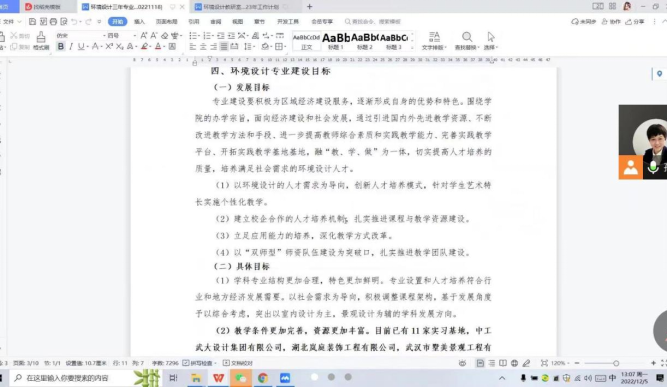This screenshot has width=667, height=387.
Task: Expand the font name combo box
Action: click(x=104, y=35)
